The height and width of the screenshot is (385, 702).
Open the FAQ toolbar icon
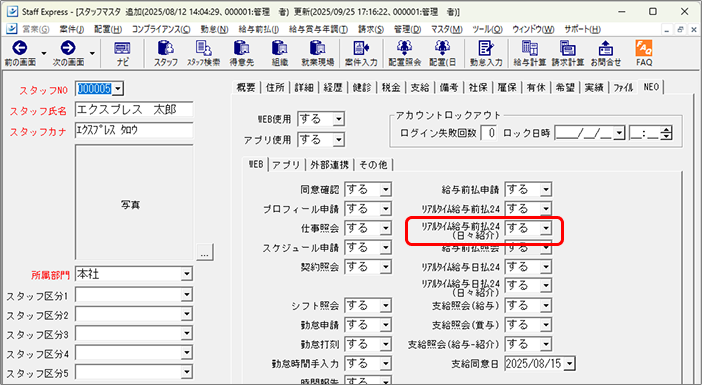644,53
